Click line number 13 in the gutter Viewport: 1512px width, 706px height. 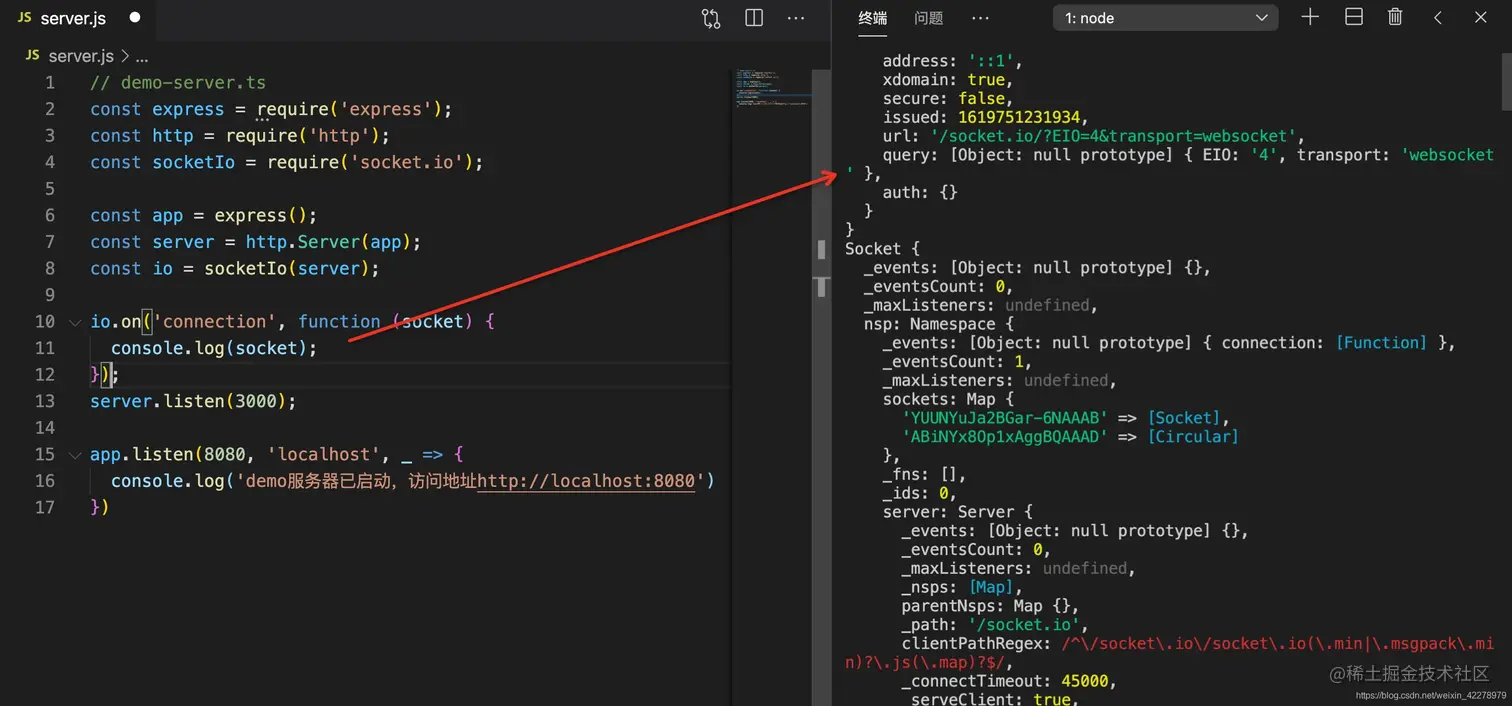(44, 401)
